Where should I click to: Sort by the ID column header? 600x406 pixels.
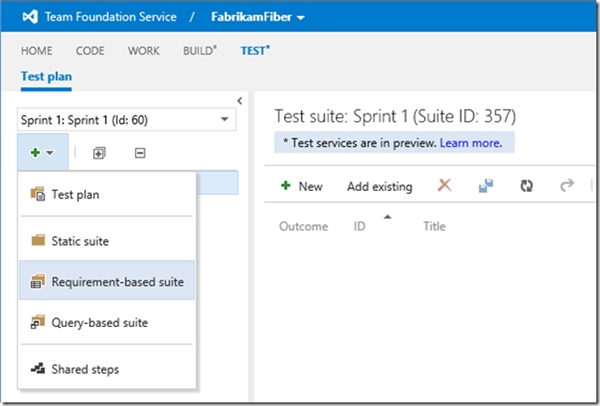[x=359, y=227]
